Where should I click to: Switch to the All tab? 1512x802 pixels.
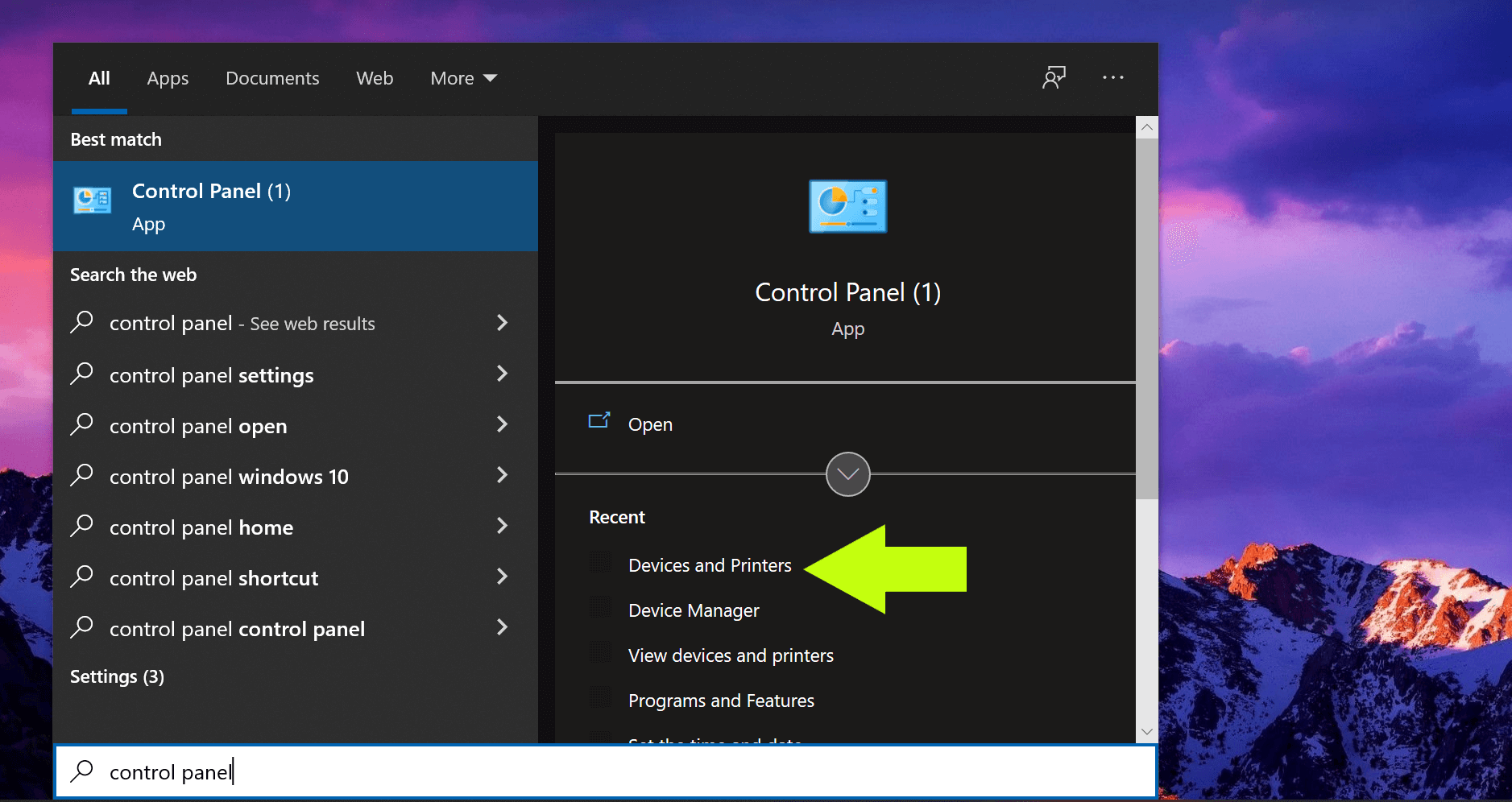[99, 78]
